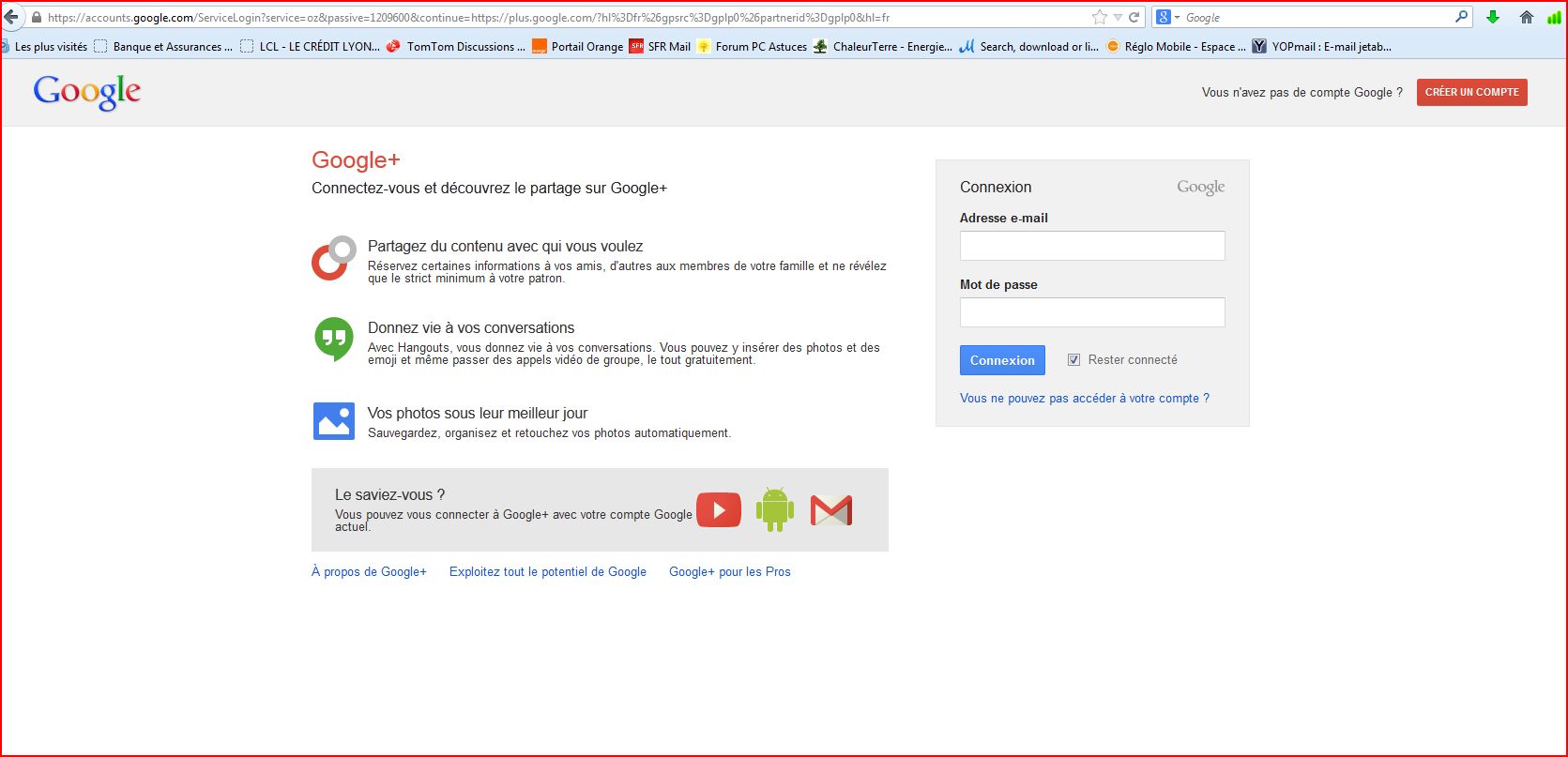
Task: Click the CRÉER UN COMPTE button
Action: pyautogui.click(x=1471, y=92)
